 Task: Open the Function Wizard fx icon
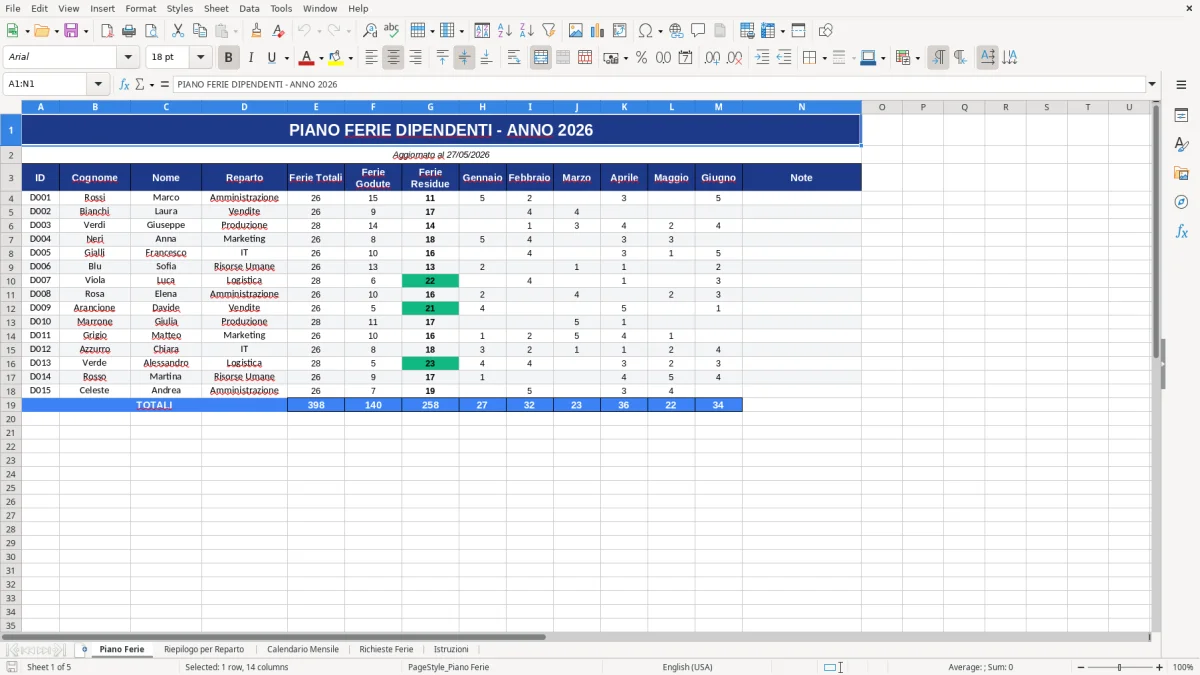pos(125,84)
